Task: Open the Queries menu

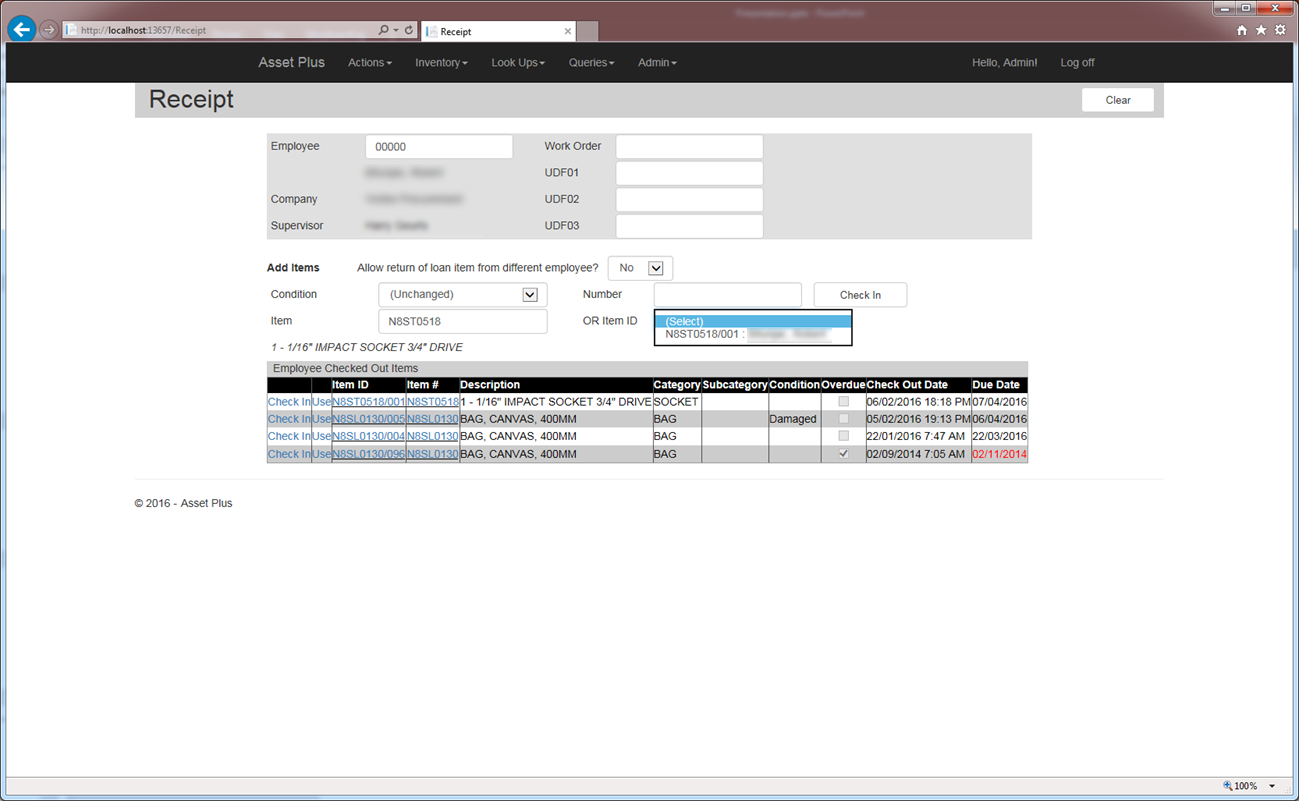Action: 592,63
